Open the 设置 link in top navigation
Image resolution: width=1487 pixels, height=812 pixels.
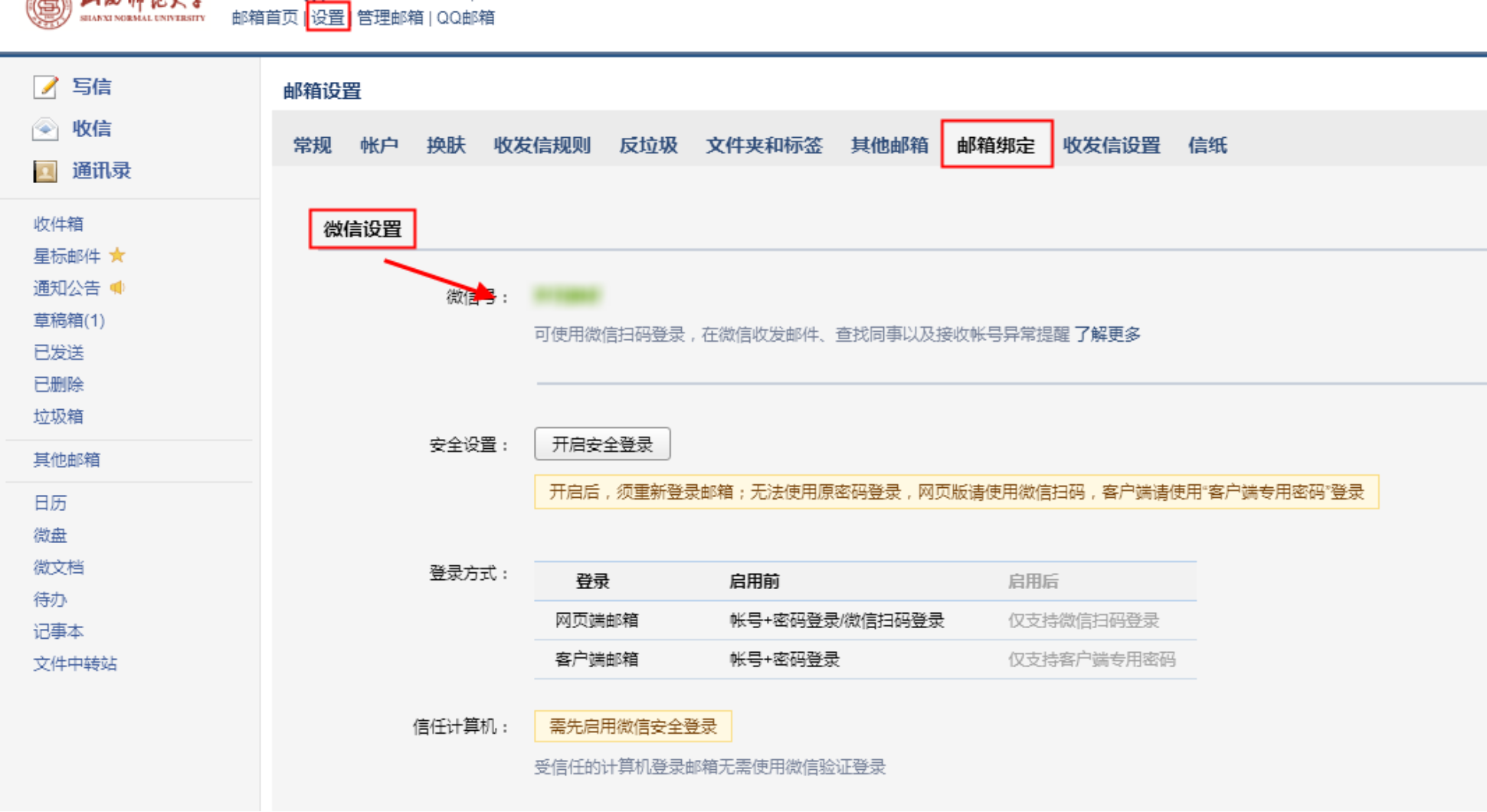tap(328, 17)
